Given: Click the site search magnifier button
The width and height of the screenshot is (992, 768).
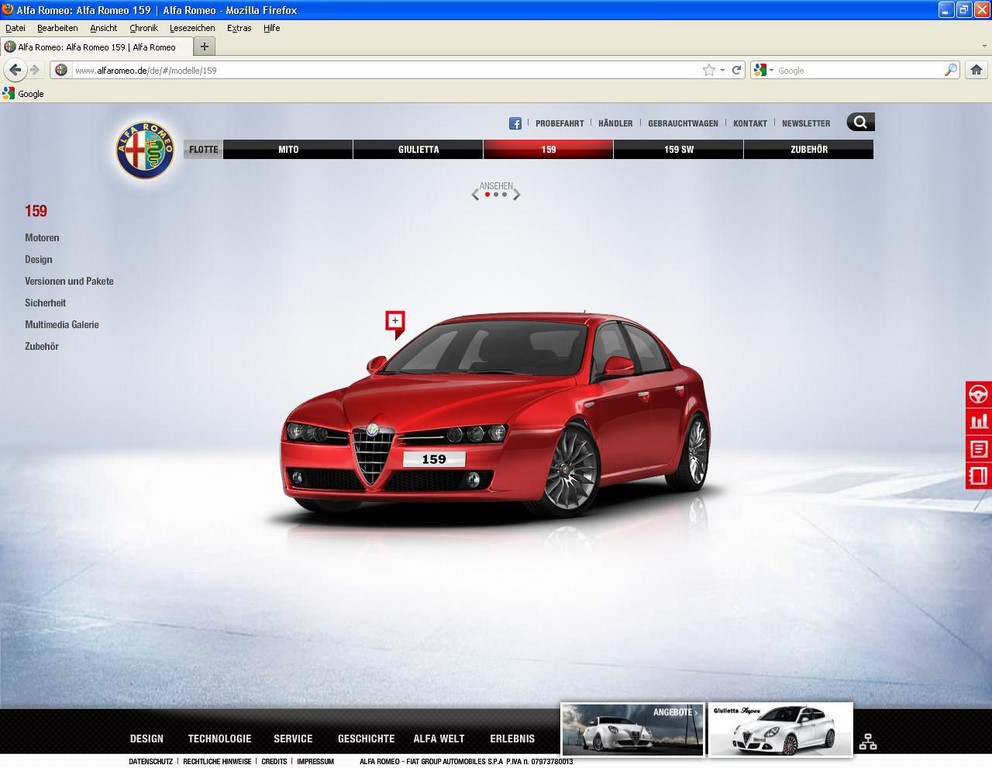Looking at the screenshot, I should (860, 122).
